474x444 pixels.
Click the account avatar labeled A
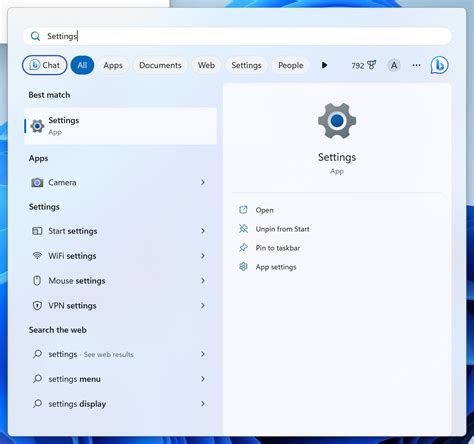click(394, 65)
